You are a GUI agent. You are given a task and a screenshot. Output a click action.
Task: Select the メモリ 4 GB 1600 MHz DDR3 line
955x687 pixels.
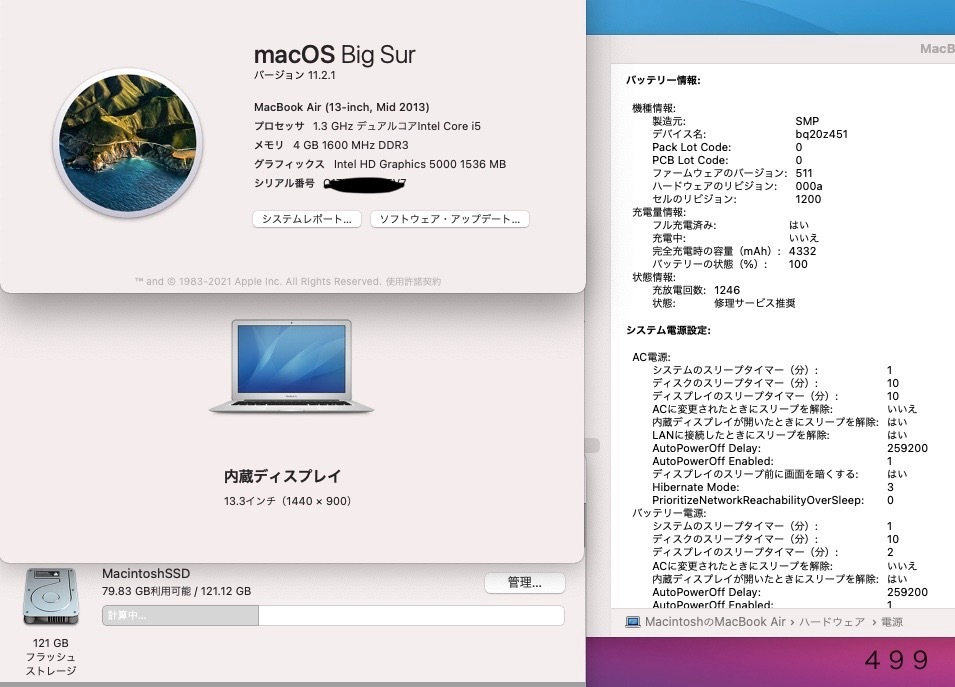point(331,145)
